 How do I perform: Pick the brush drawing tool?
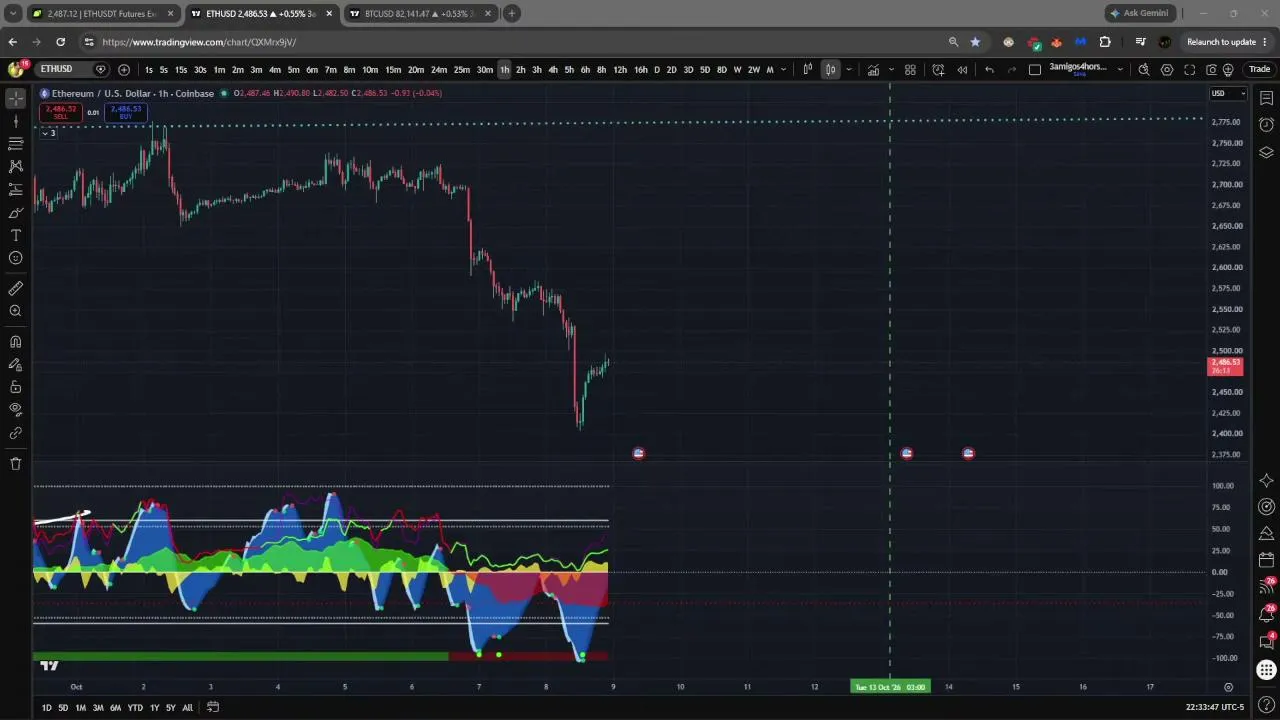pos(16,213)
